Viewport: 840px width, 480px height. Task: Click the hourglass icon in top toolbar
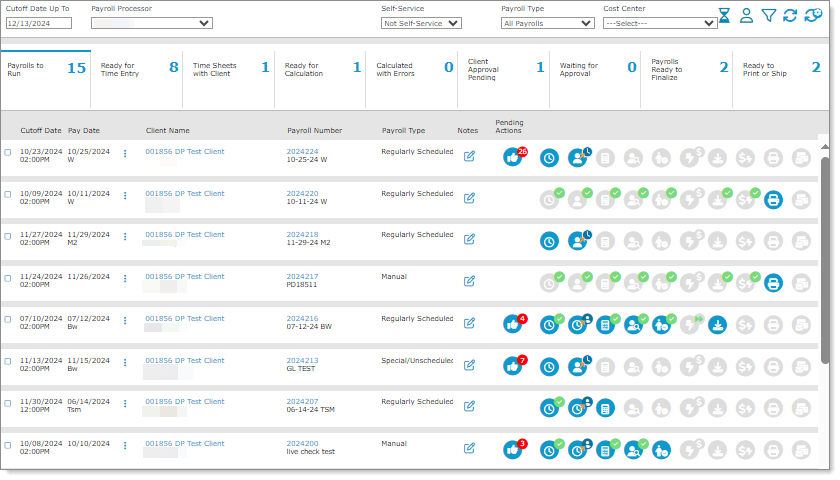pyautogui.click(x=724, y=16)
